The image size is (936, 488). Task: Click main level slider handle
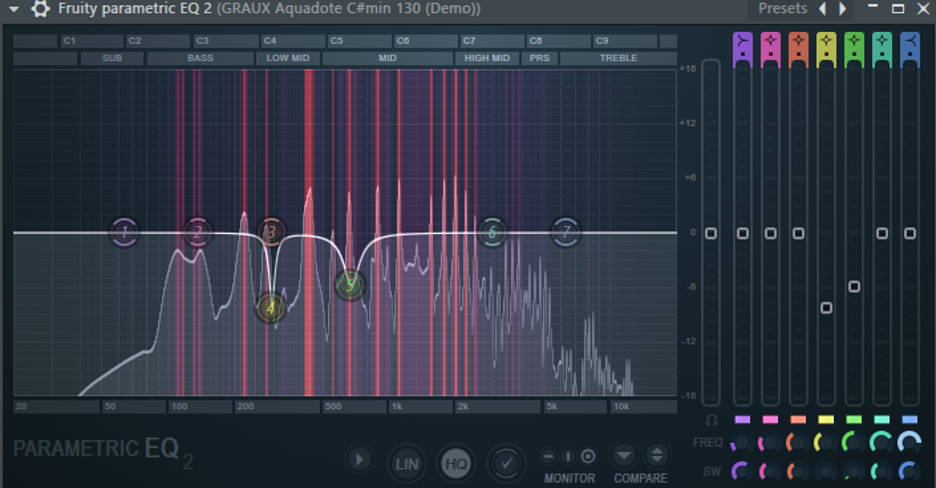coord(710,233)
